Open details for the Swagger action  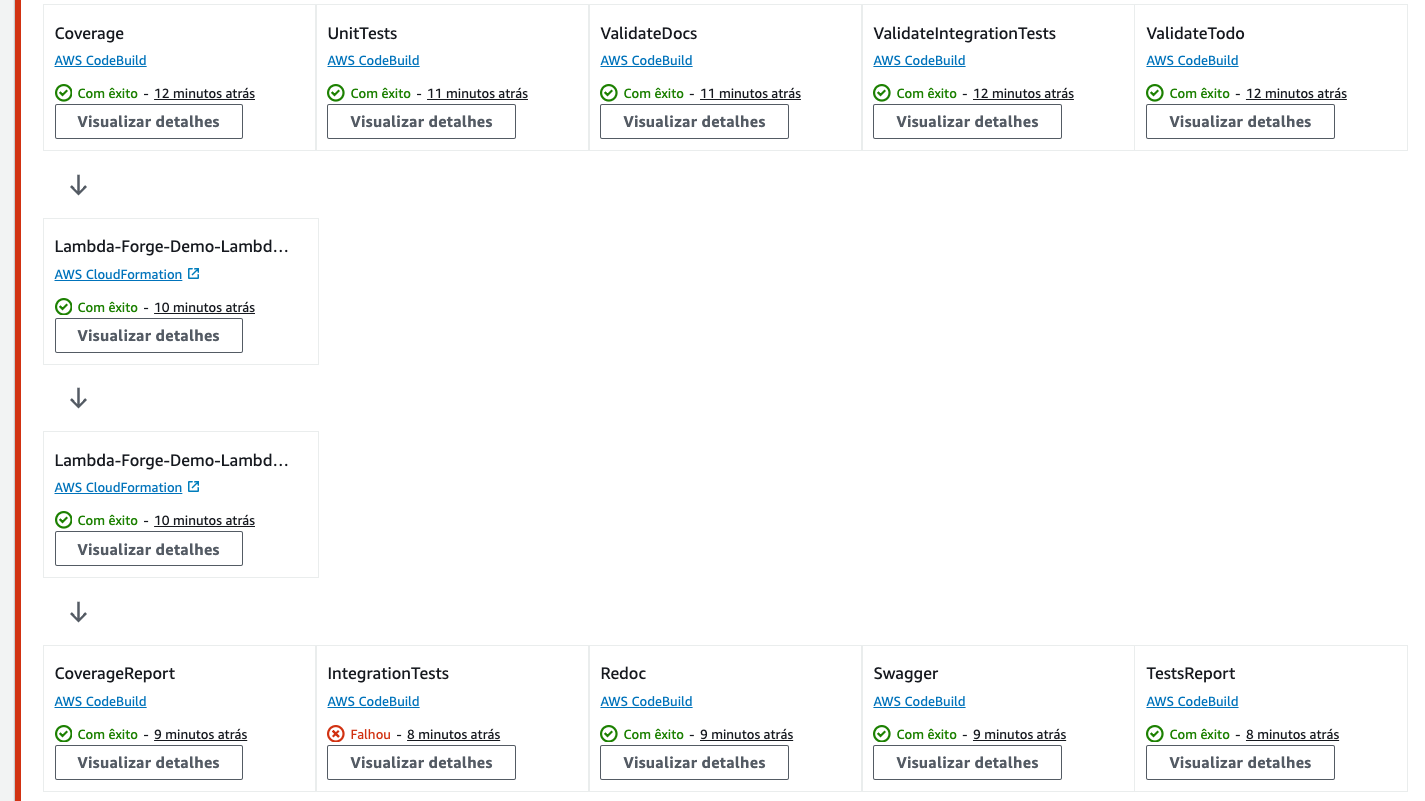tap(967, 762)
